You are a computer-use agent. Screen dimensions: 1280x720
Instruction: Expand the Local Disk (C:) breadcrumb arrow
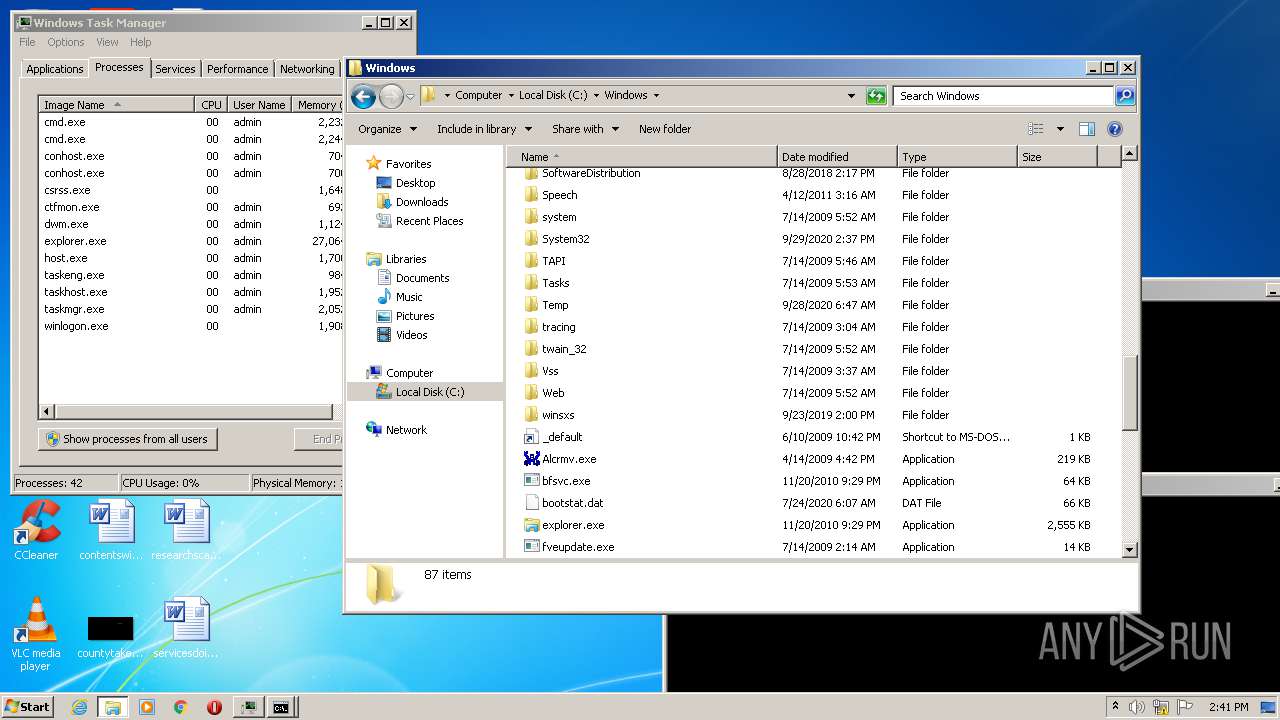(x=597, y=96)
